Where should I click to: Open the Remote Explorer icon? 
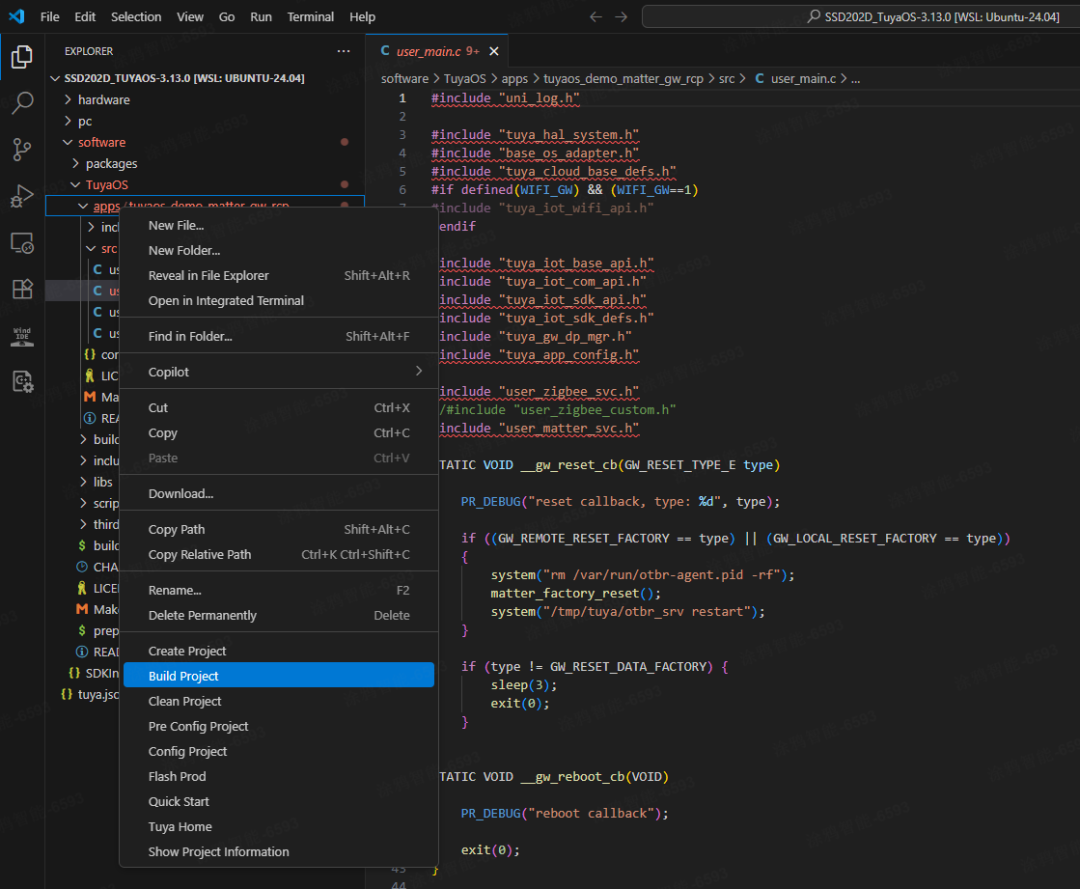click(x=22, y=243)
